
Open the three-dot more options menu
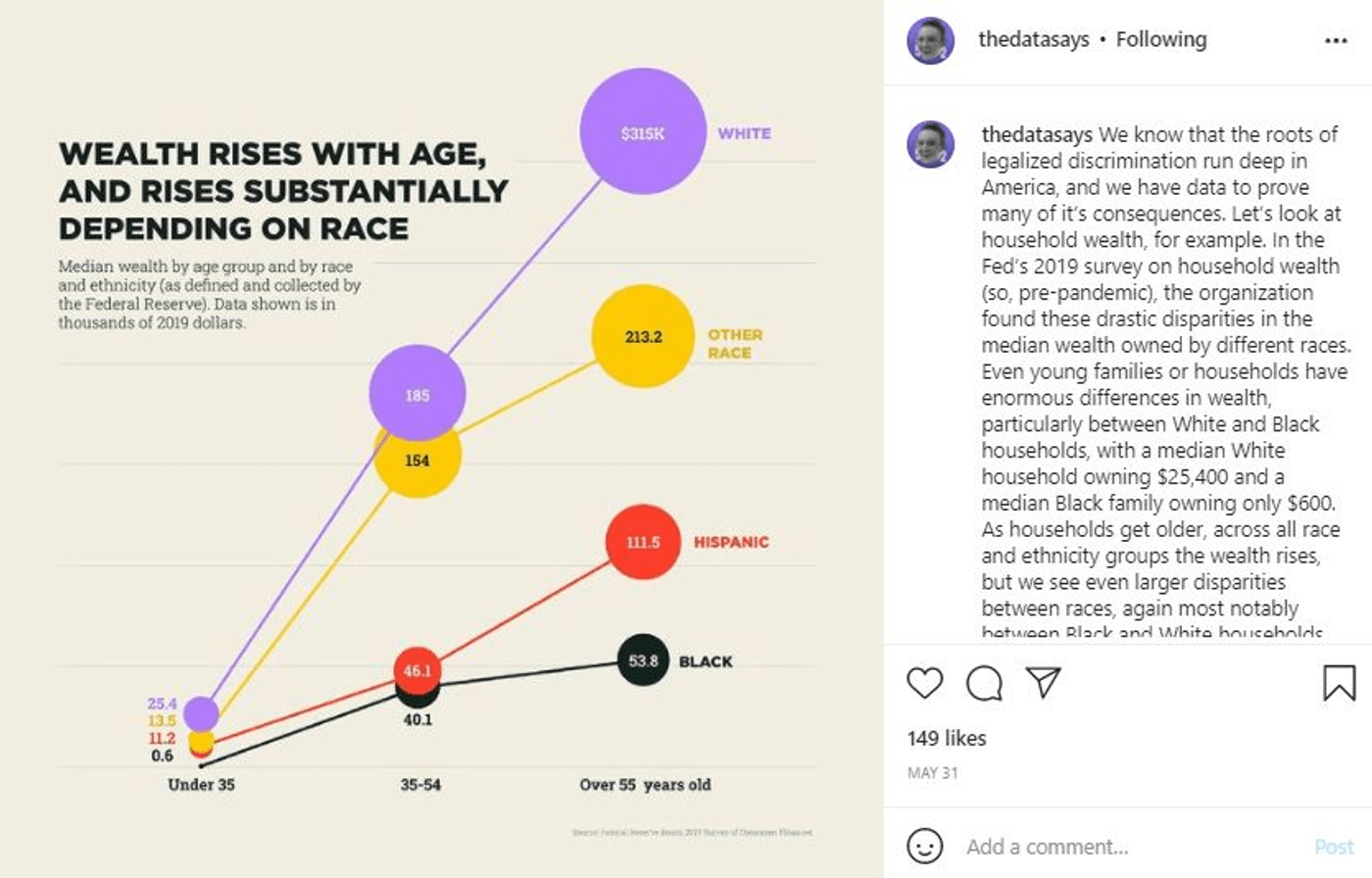click(x=1336, y=41)
